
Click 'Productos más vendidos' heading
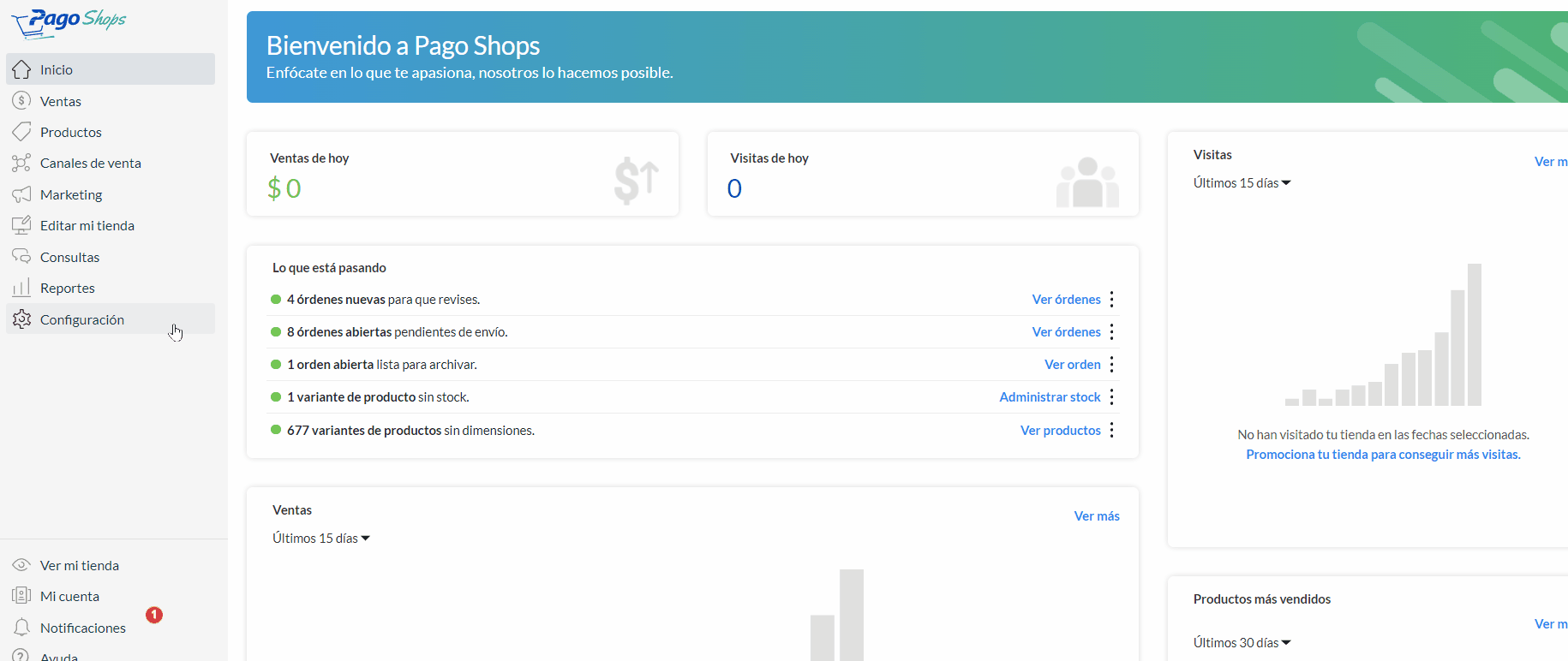[x=1261, y=599]
